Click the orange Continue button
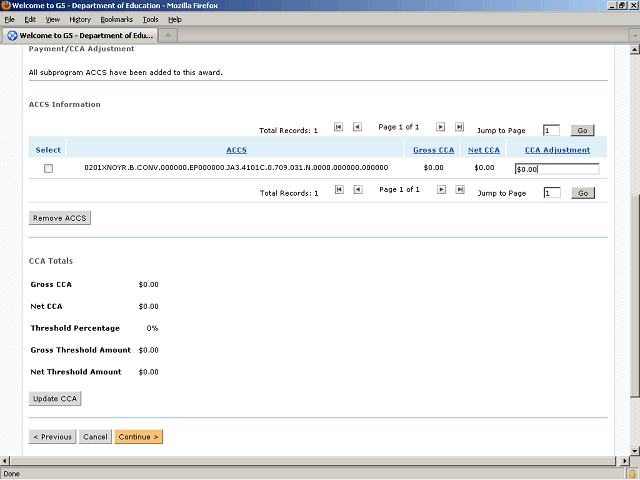The image size is (640, 480). click(138, 437)
